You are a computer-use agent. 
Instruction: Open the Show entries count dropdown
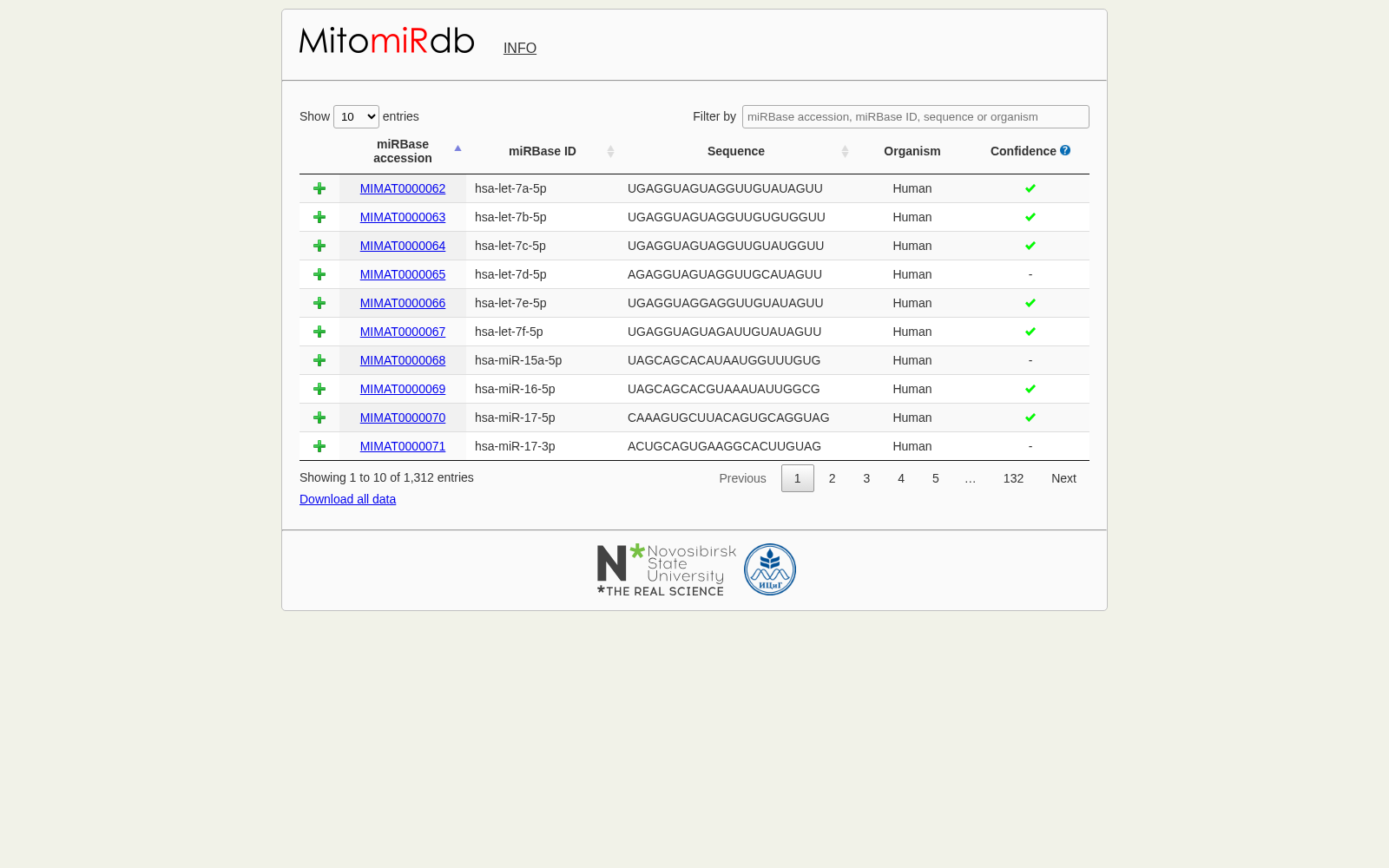click(356, 116)
